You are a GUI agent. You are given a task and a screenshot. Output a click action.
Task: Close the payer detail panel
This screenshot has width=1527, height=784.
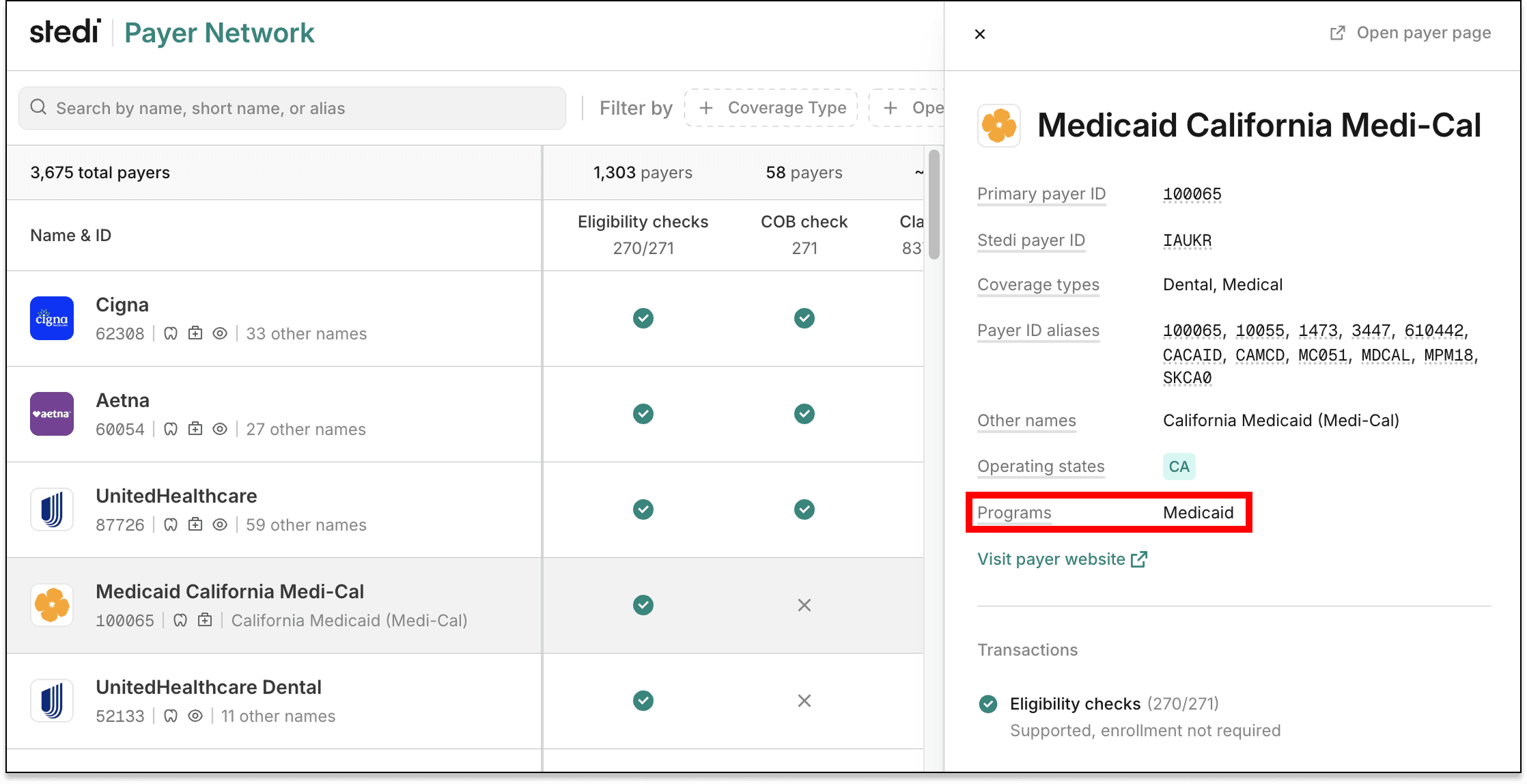pos(980,34)
